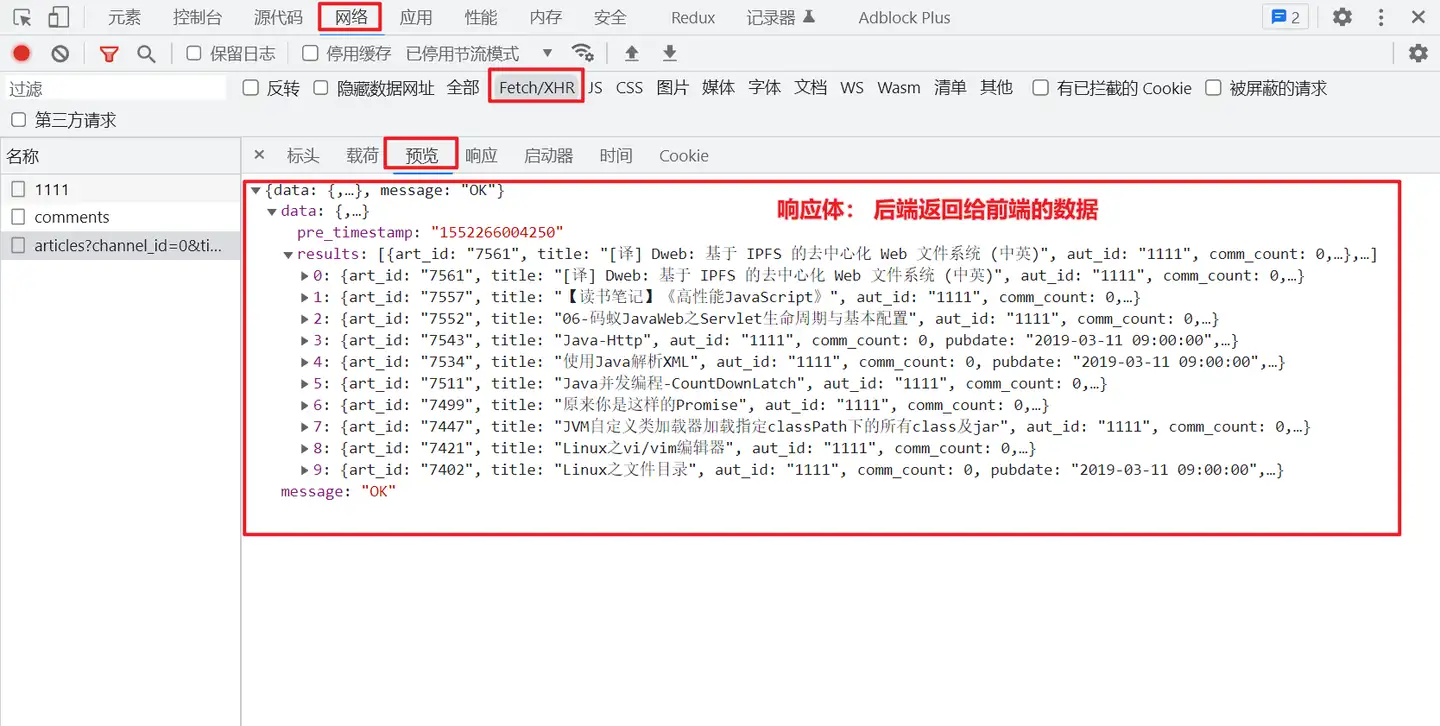Image resolution: width=1440 pixels, height=726 pixels.
Task: Close the request details pane
Action: [259, 155]
